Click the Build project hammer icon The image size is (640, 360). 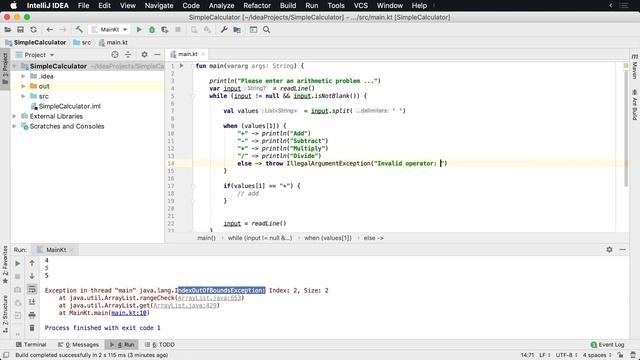click(x=79, y=29)
